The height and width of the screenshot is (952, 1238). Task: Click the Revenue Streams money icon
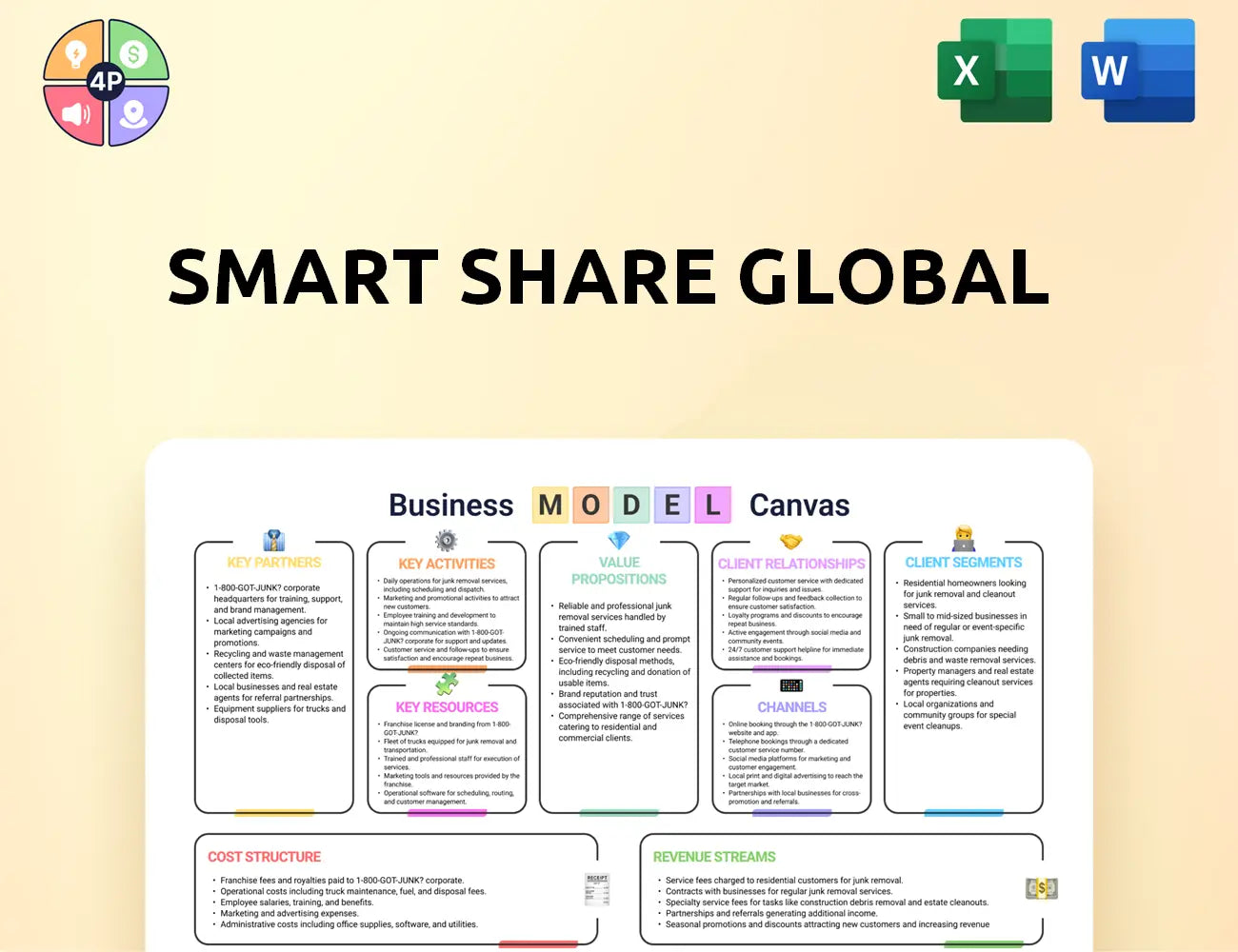point(1042,888)
